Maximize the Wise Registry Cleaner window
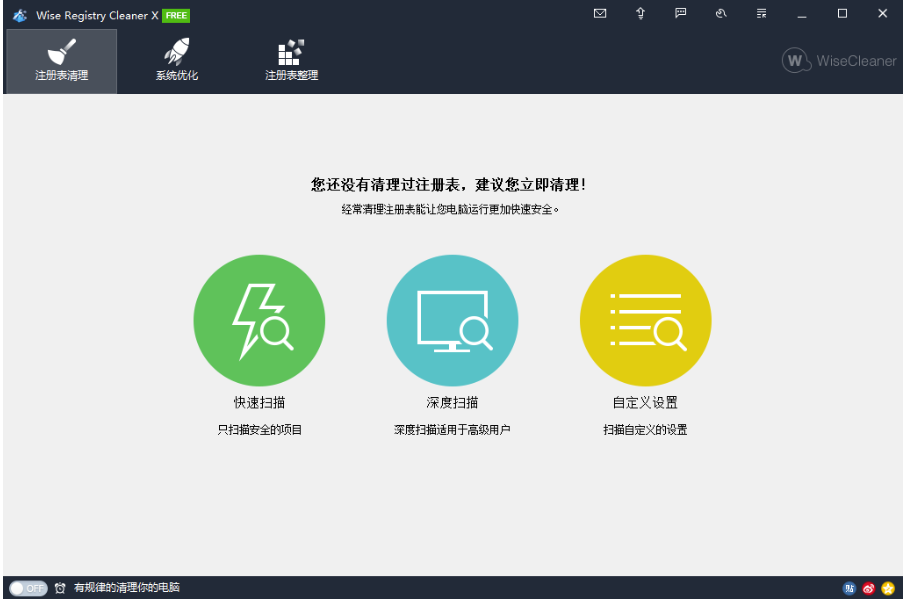This screenshot has width=906, height=604. 842,13
